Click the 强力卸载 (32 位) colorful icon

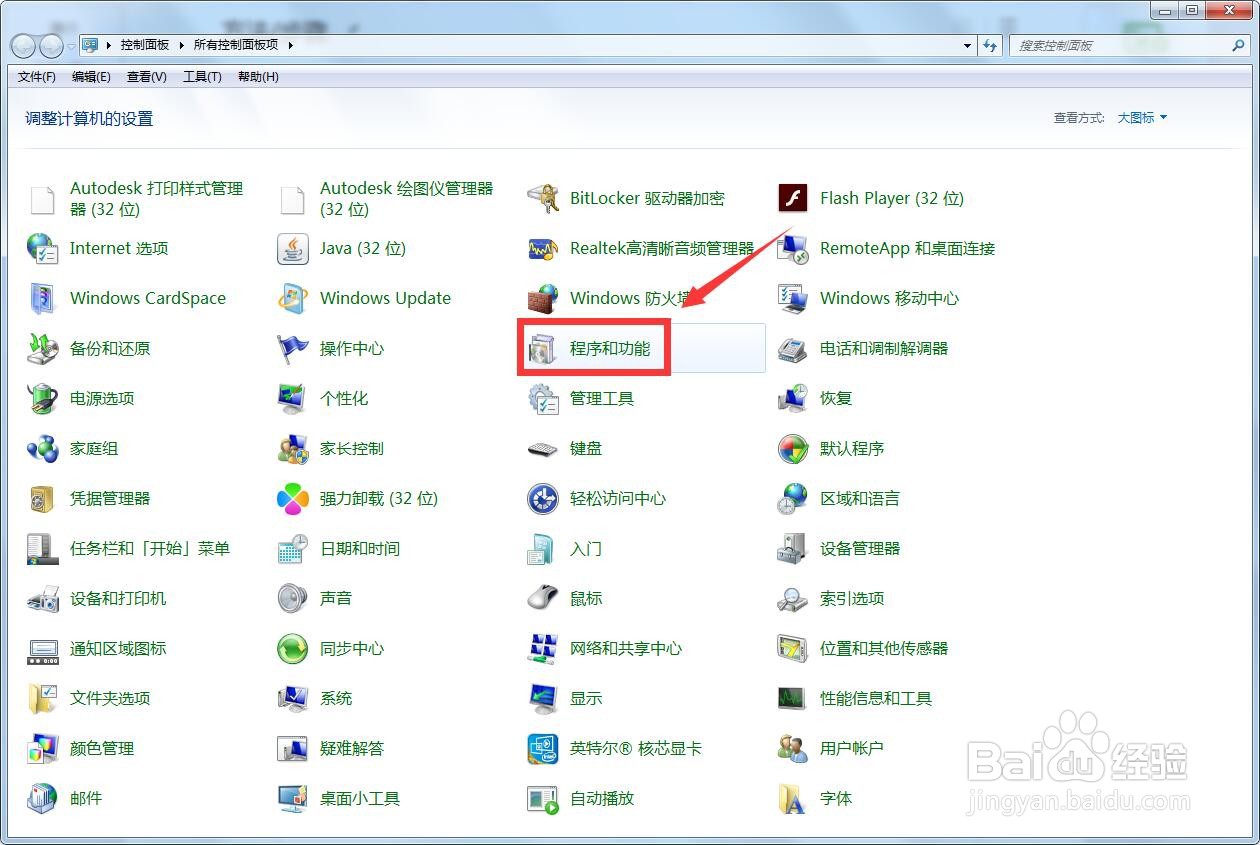[x=293, y=498]
